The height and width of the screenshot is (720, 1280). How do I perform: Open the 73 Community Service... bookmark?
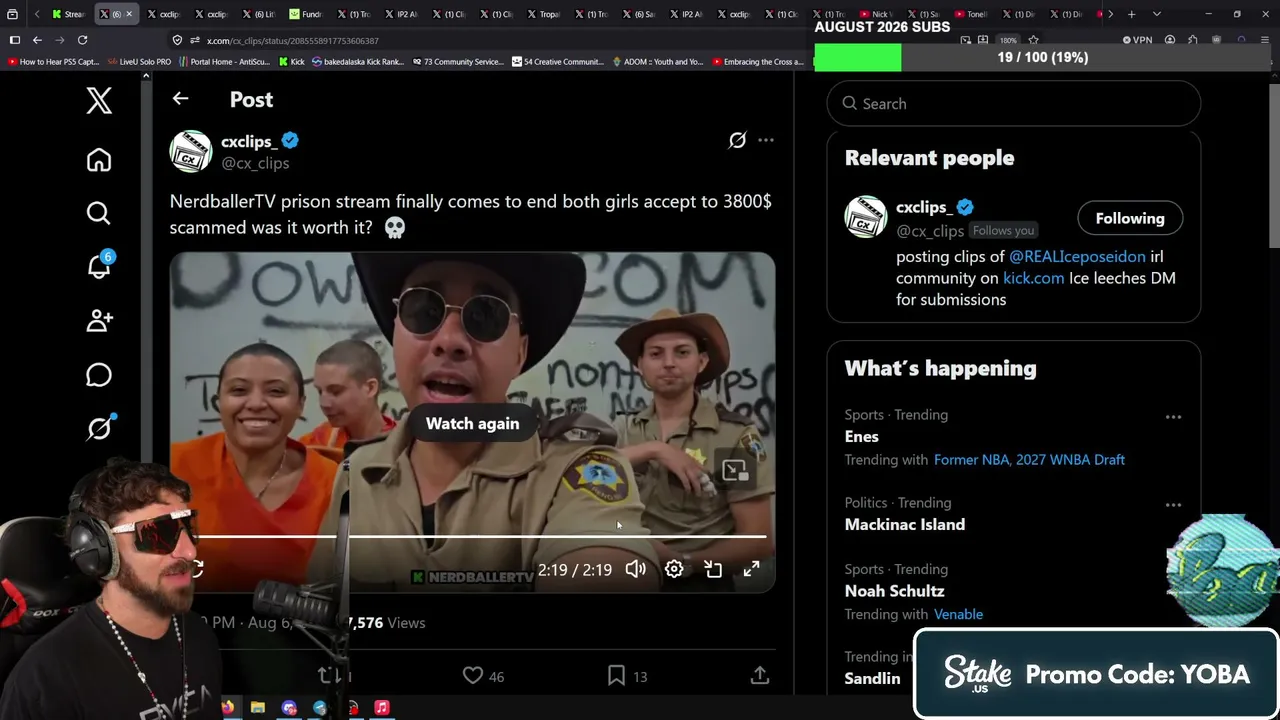coord(458,62)
